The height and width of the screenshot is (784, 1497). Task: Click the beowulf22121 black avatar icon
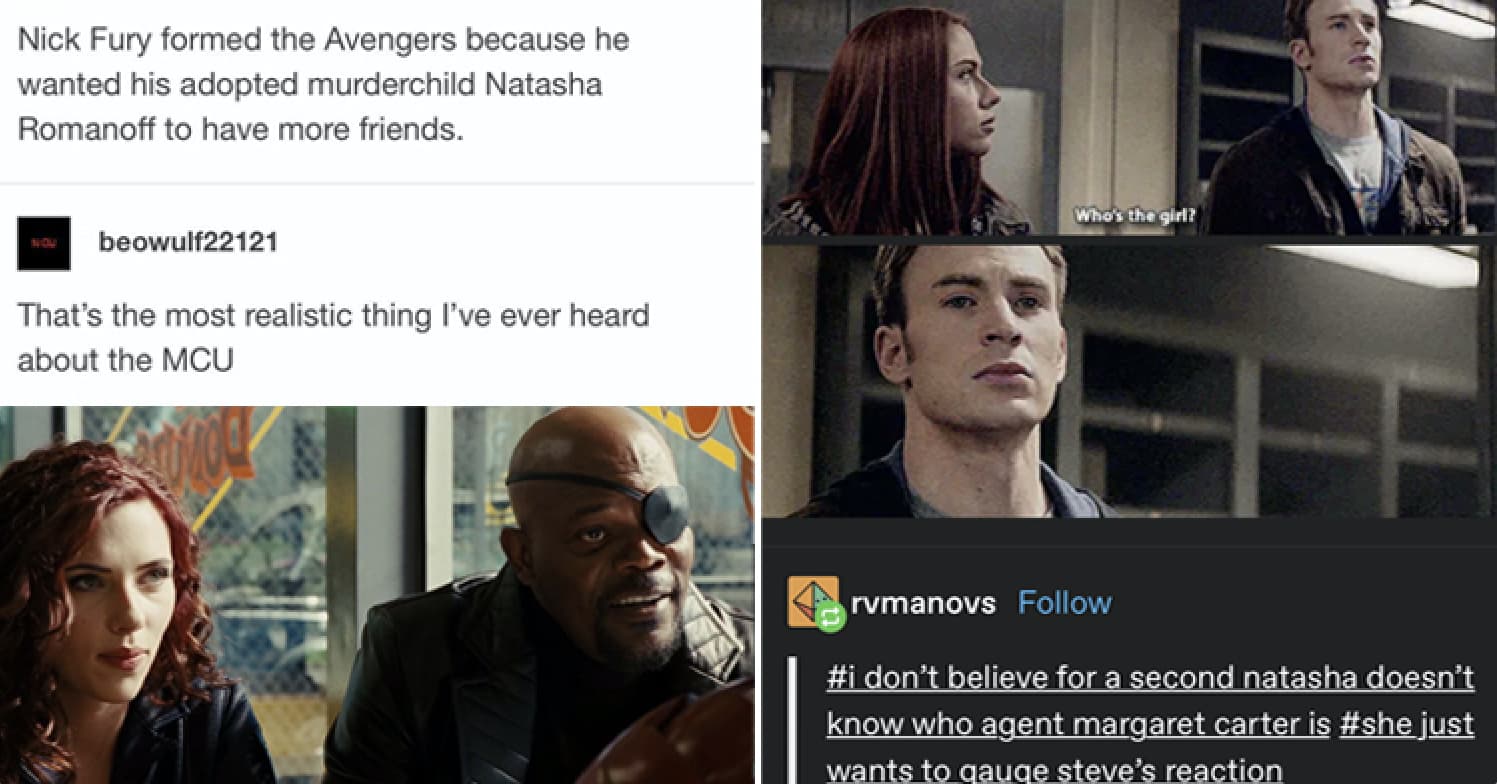pos(44,243)
